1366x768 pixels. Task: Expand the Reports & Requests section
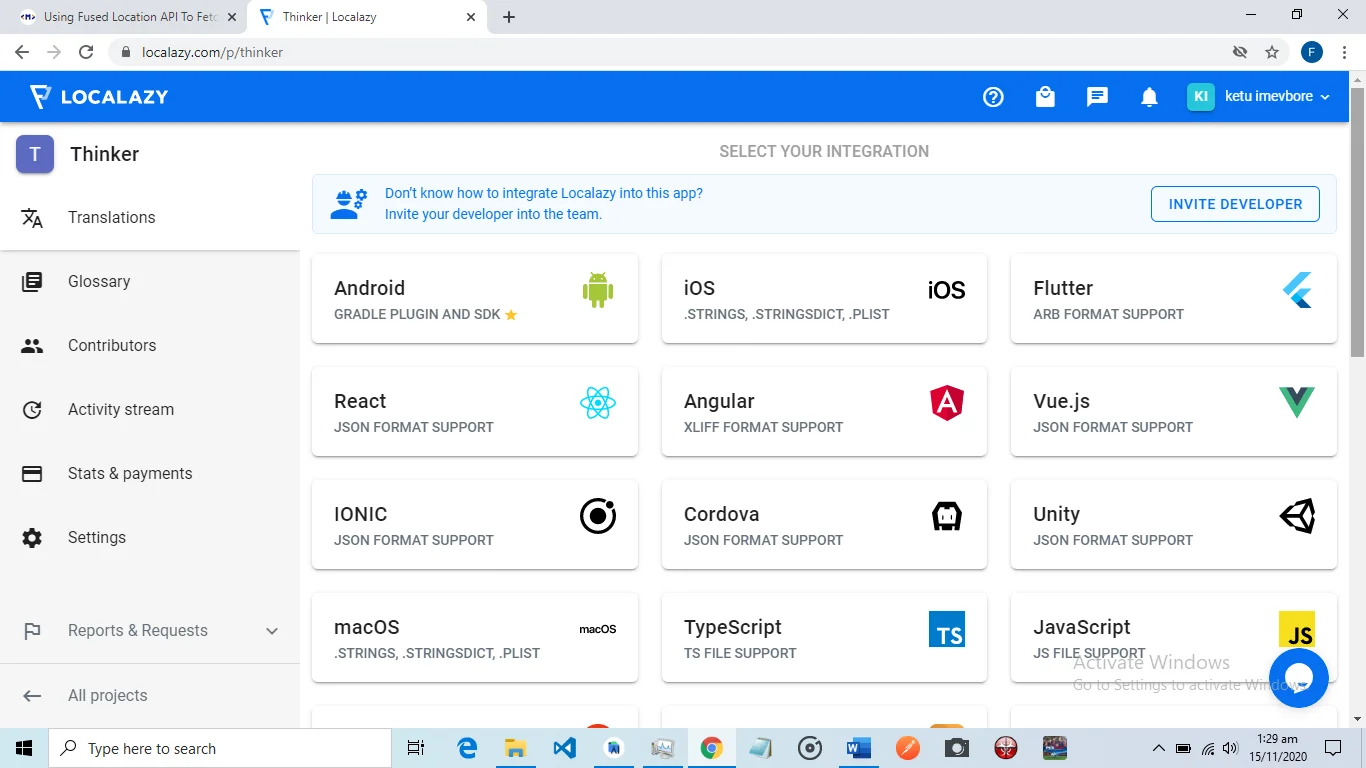[150, 631]
